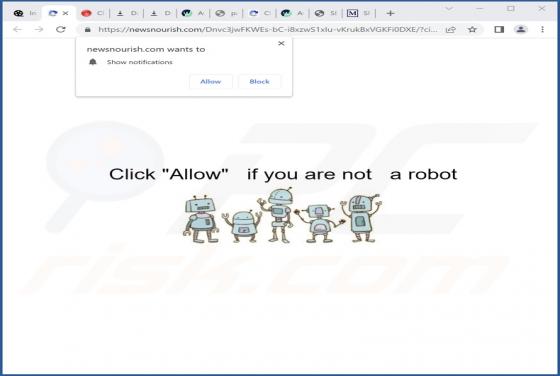Click the padlock site info icon

tap(88, 30)
